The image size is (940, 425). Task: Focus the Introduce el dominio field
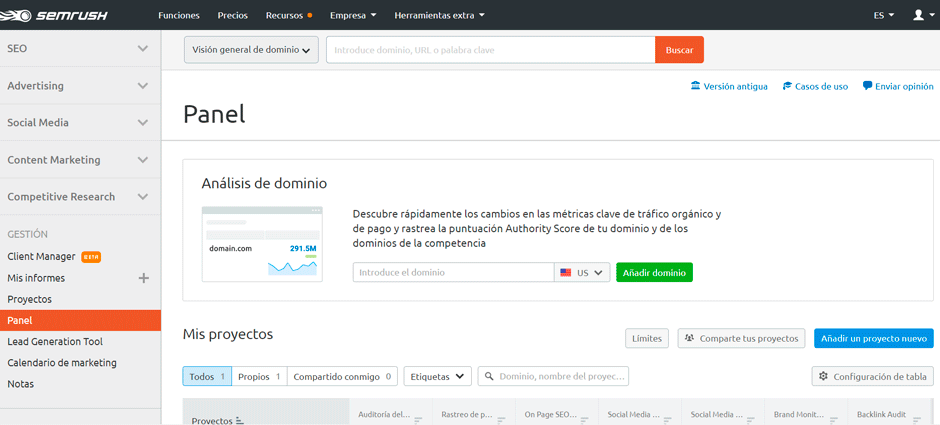pos(453,272)
